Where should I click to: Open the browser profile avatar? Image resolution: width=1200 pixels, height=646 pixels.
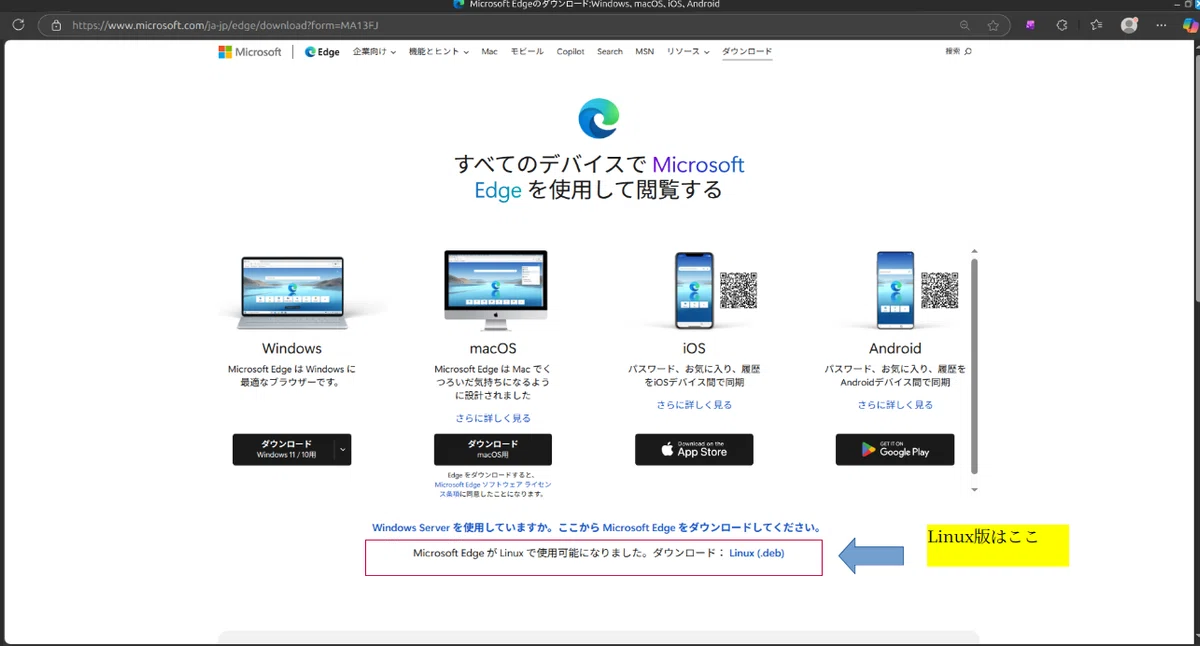1129,25
